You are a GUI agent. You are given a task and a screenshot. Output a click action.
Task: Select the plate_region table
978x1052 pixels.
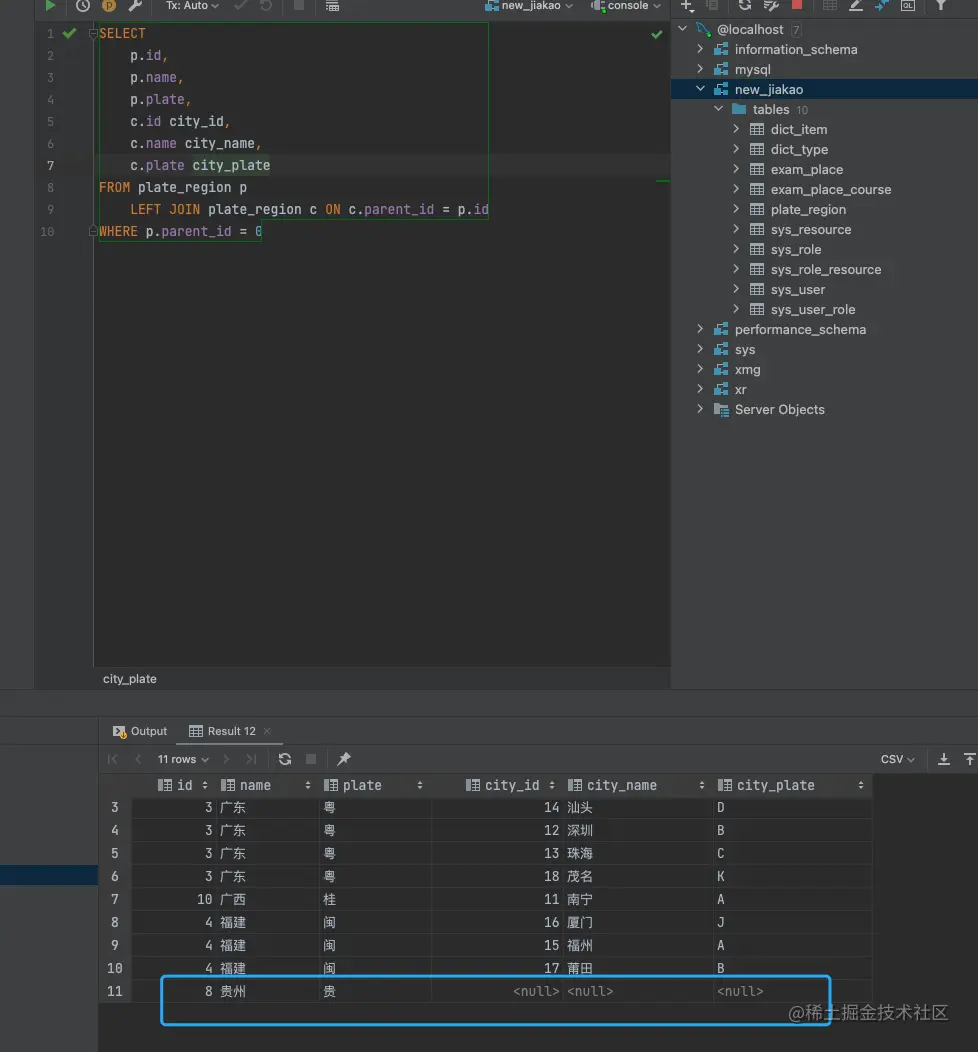pos(808,210)
